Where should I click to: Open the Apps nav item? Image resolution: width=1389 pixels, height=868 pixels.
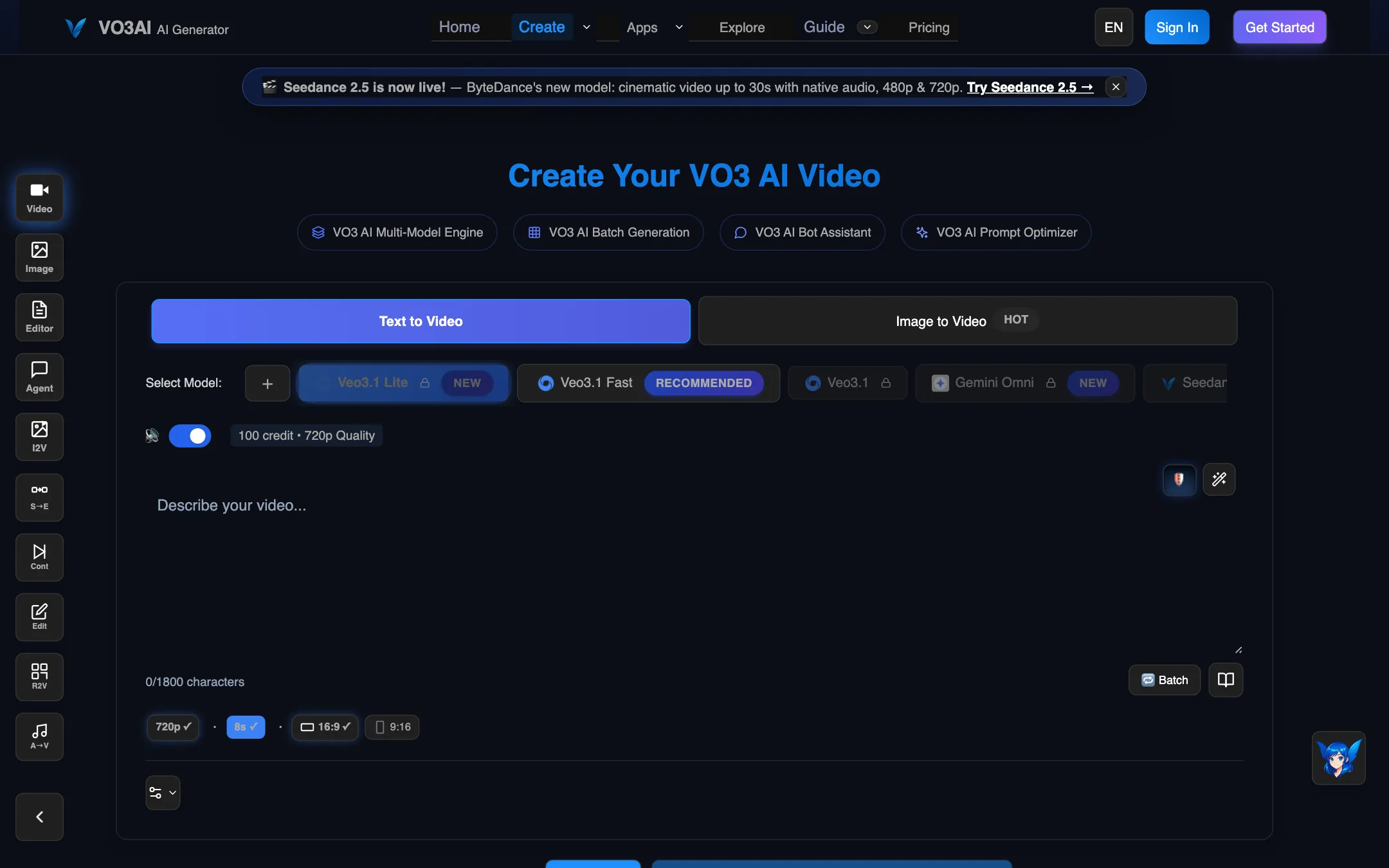[642, 28]
